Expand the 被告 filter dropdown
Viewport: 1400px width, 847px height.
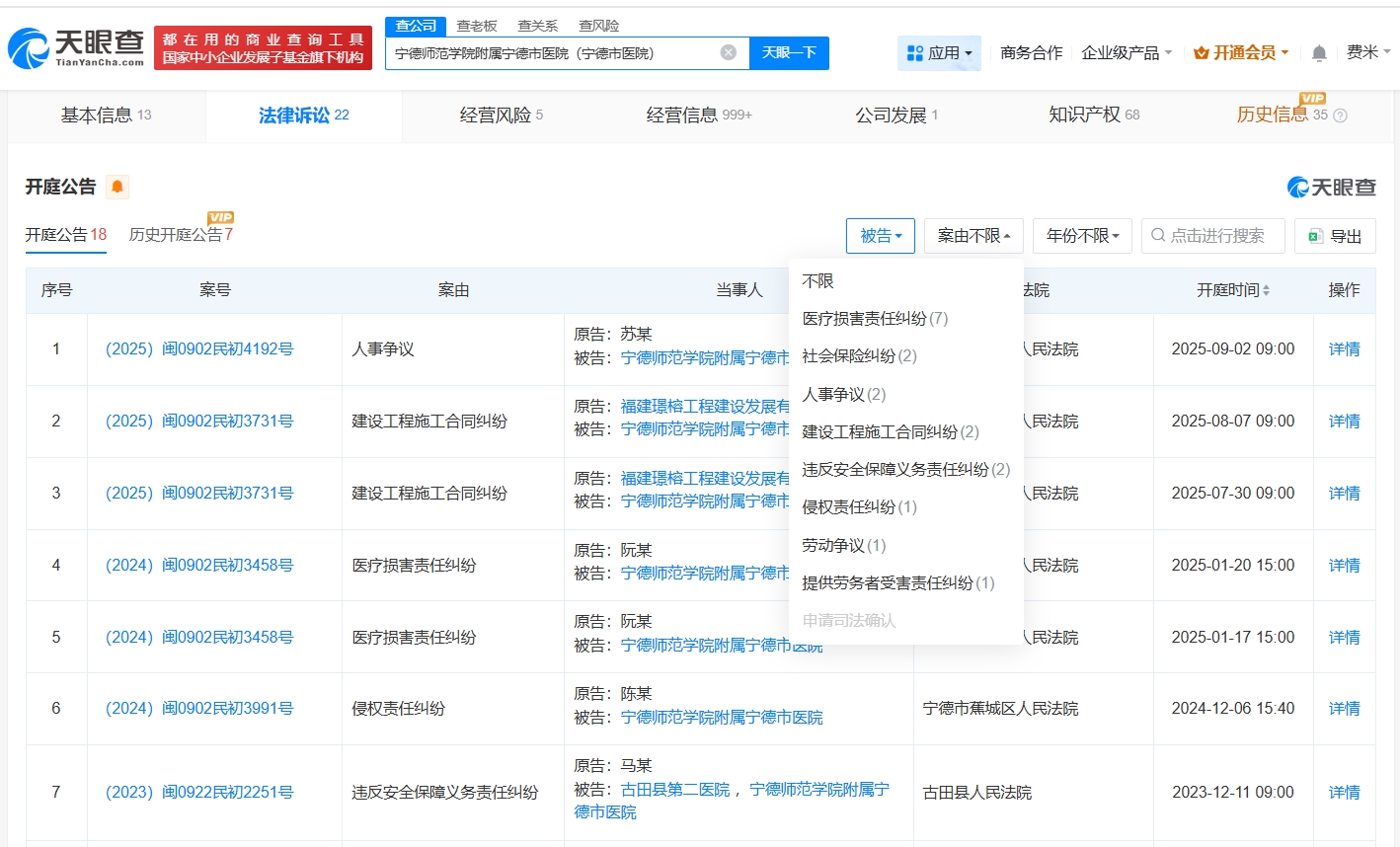coord(880,236)
